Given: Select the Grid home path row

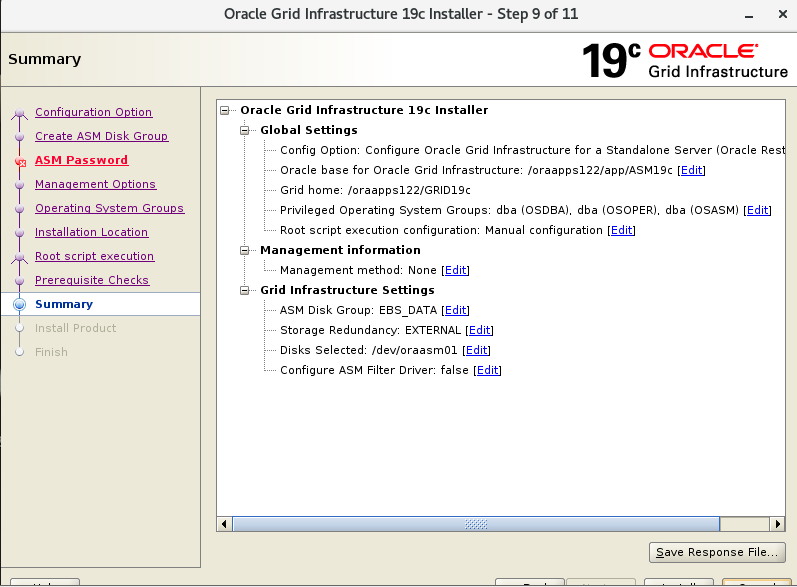Looking at the screenshot, I should [x=375, y=190].
